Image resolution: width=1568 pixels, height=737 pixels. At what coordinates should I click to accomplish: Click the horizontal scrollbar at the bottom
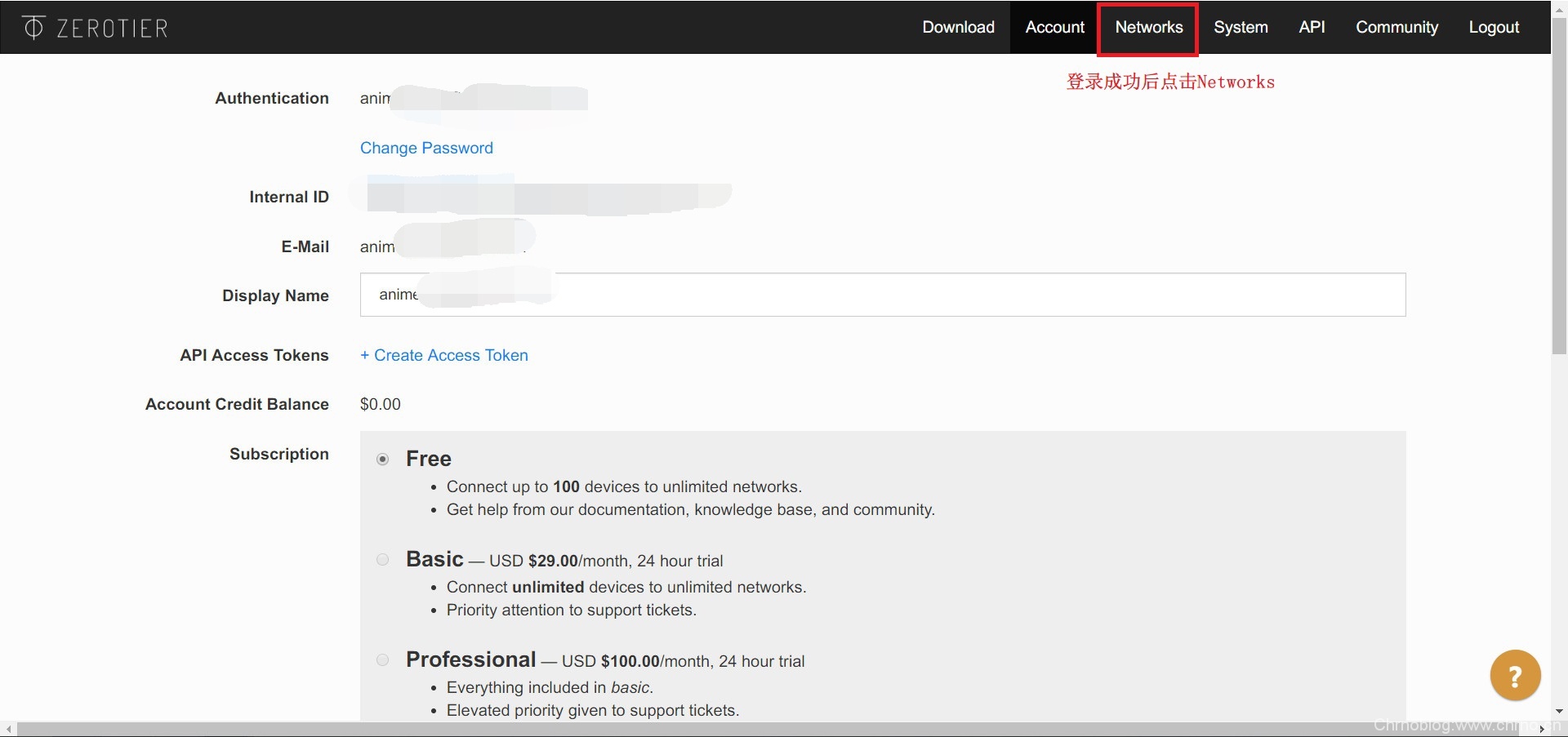pos(735,729)
